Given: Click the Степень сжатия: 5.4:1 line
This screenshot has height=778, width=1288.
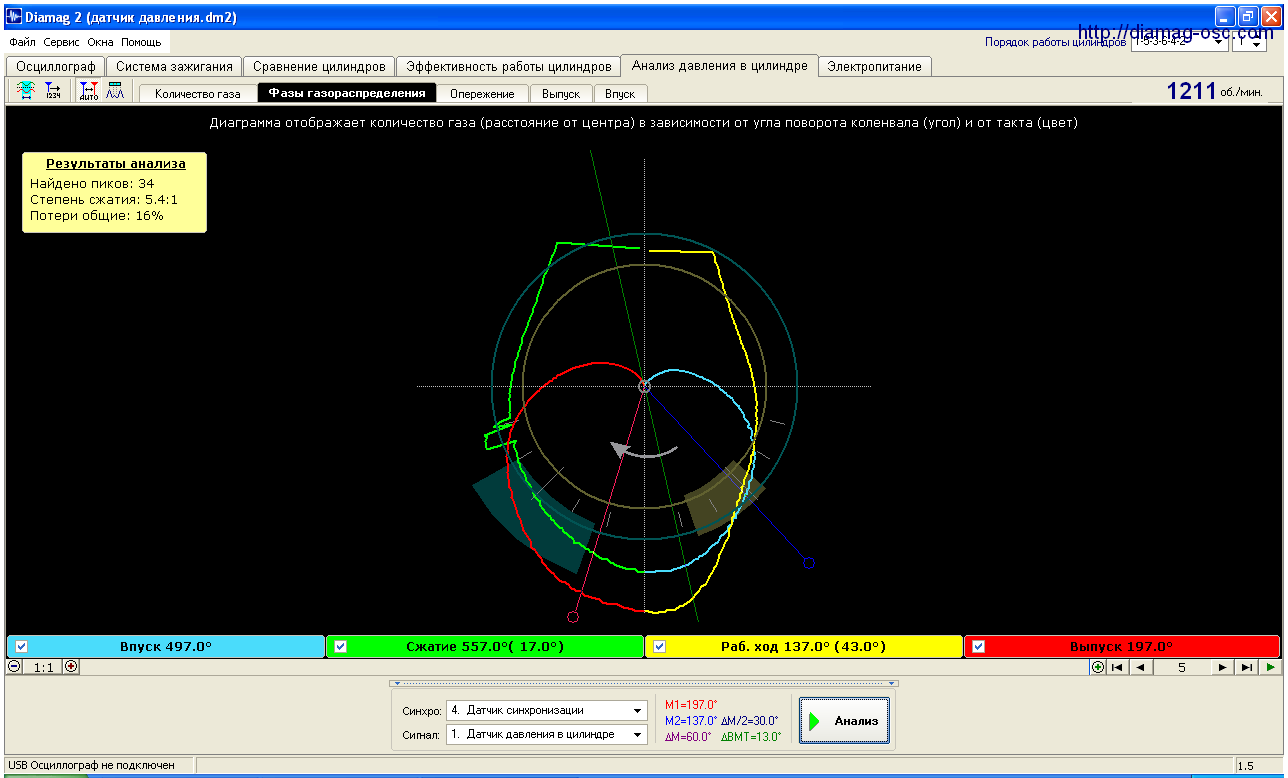Looking at the screenshot, I should coord(104,199).
